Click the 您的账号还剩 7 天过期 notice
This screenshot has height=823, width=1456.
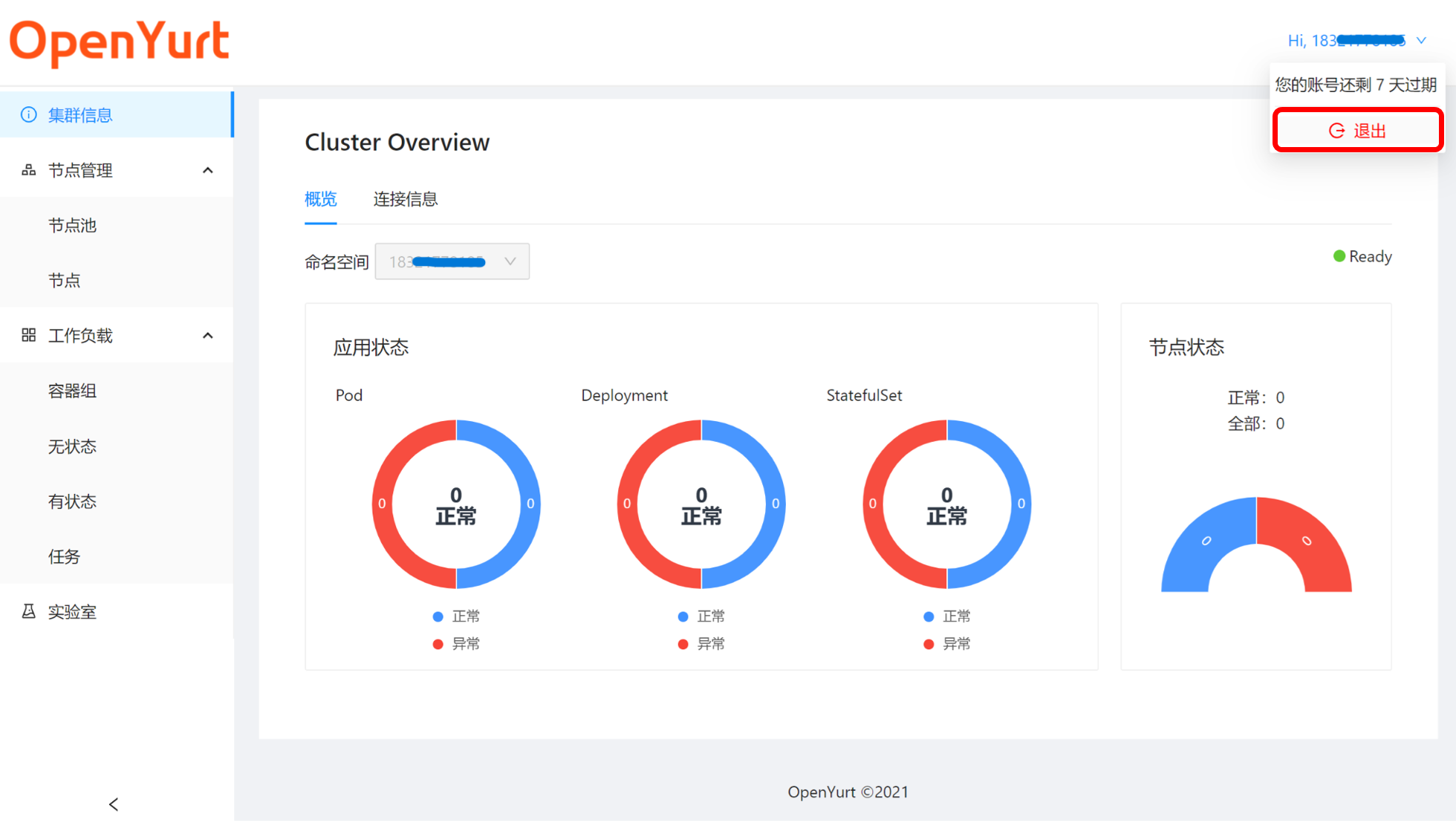tap(1356, 85)
